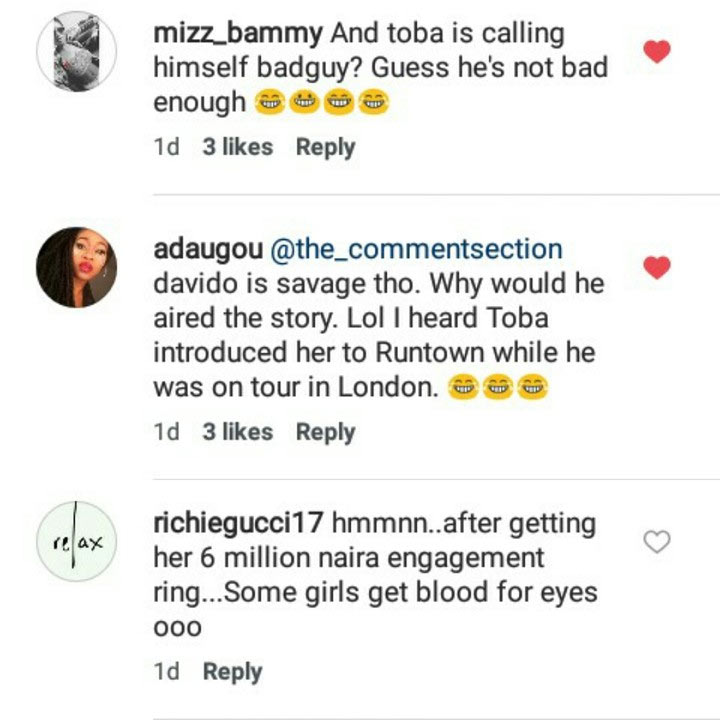The height and width of the screenshot is (720, 720).
Task: Reply to adaugou's comment
Action: (x=325, y=432)
